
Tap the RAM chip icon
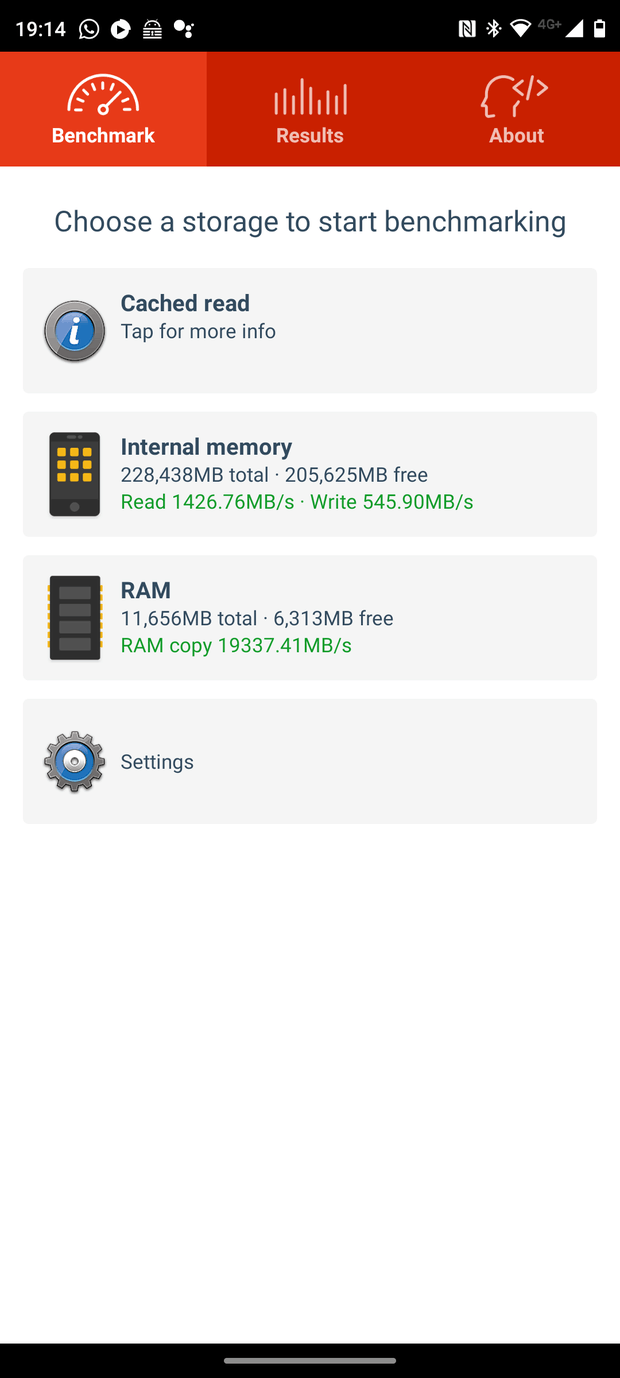coord(75,617)
